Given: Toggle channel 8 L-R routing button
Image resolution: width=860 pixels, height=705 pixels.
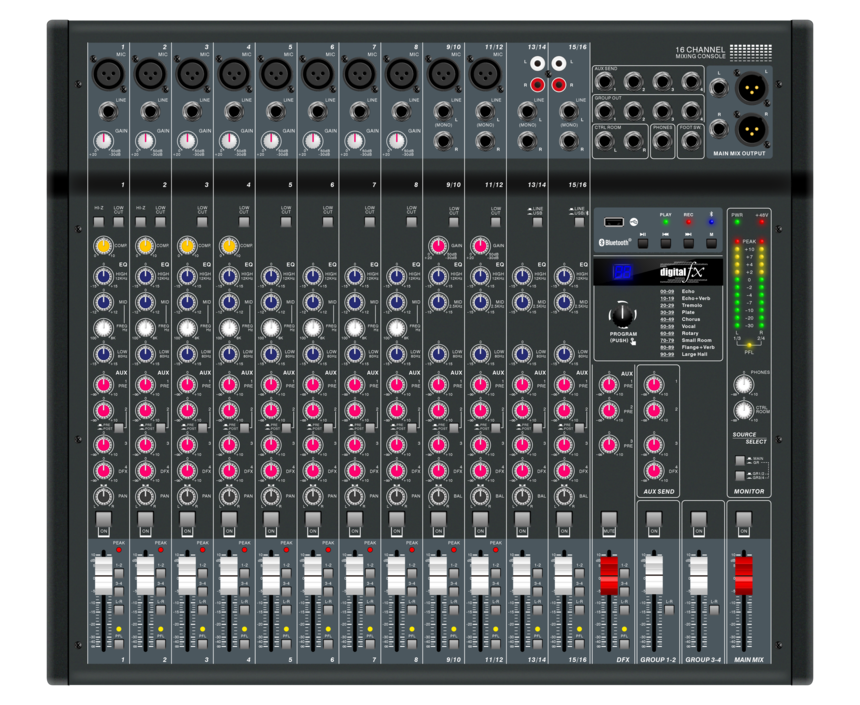Looking at the screenshot, I should coord(412,610).
